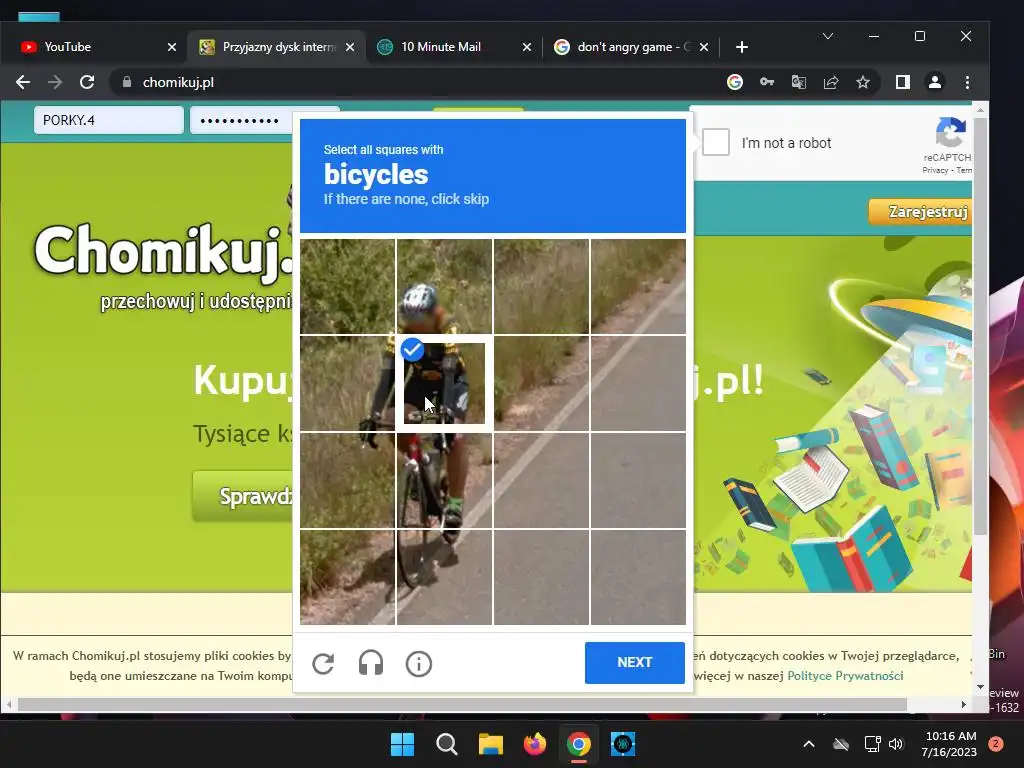The width and height of the screenshot is (1024, 768).
Task: Launch Firefox from taskbar
Action: (x=535, y=744)
